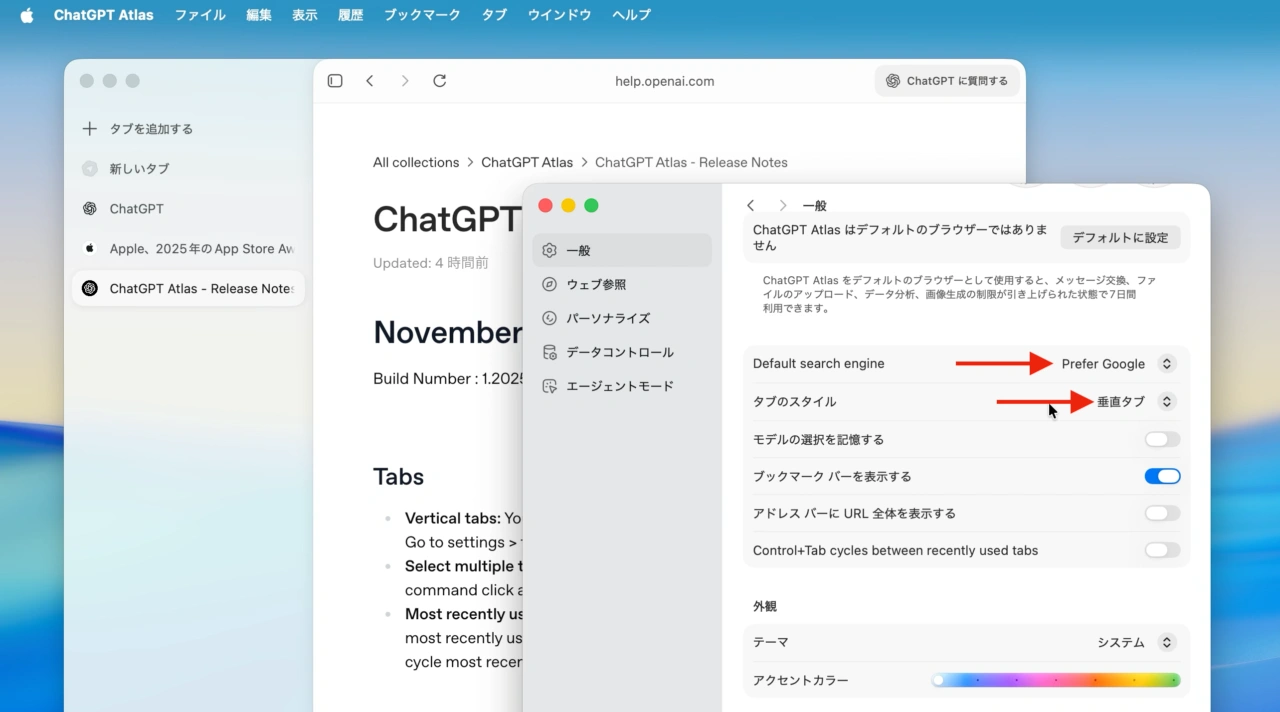Viewport: 1280px width, 712px height.
Task: Open the All collections breadcrumb link
Action: click(x=416, y=162)
